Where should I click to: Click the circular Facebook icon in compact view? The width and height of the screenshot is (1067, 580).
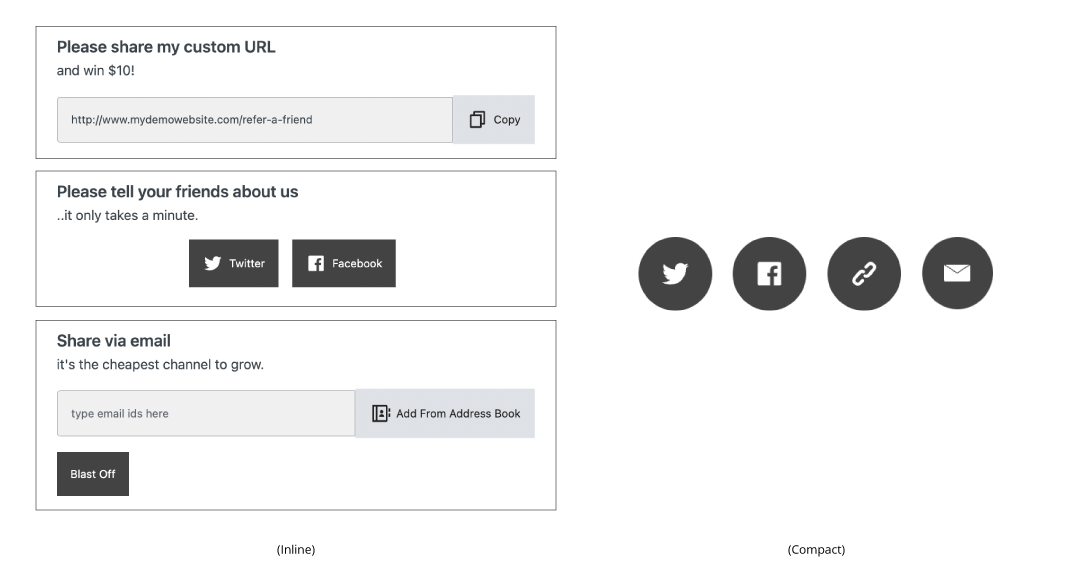tap(769, 273)
